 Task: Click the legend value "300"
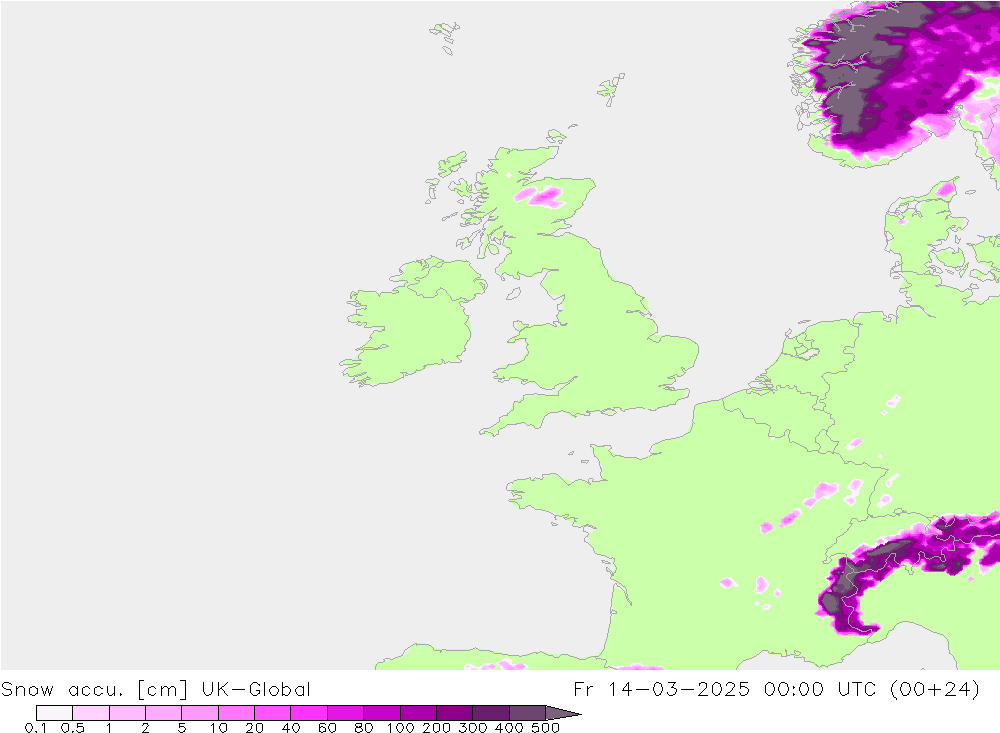coord(473,728)
